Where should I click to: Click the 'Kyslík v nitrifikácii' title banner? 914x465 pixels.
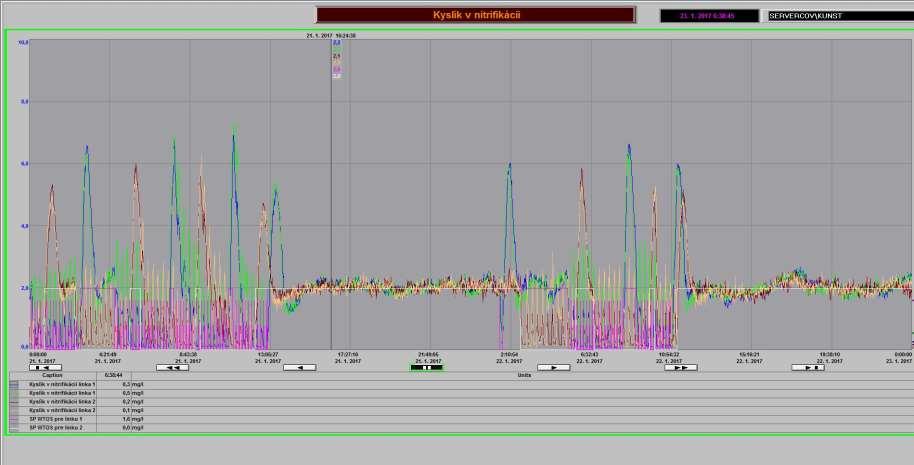[x=476, y=15]
